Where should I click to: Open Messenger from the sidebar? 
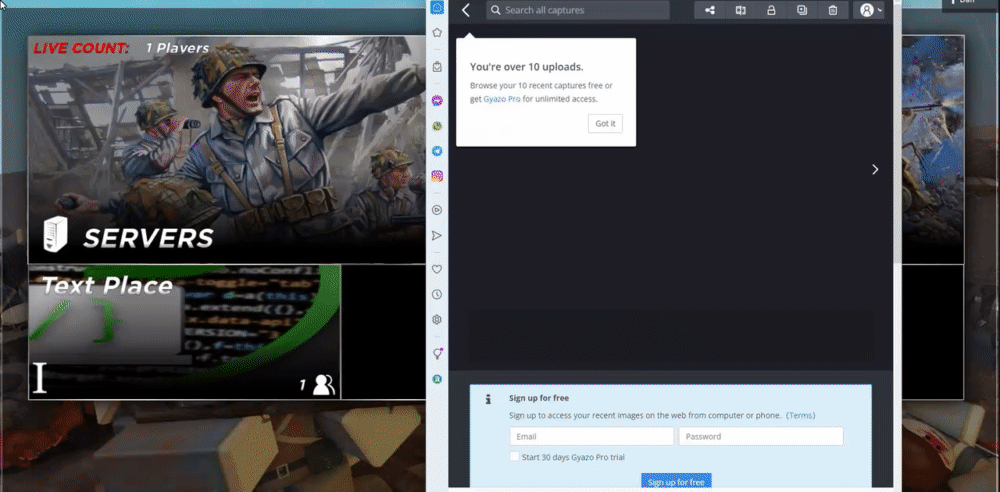[437, 101]
